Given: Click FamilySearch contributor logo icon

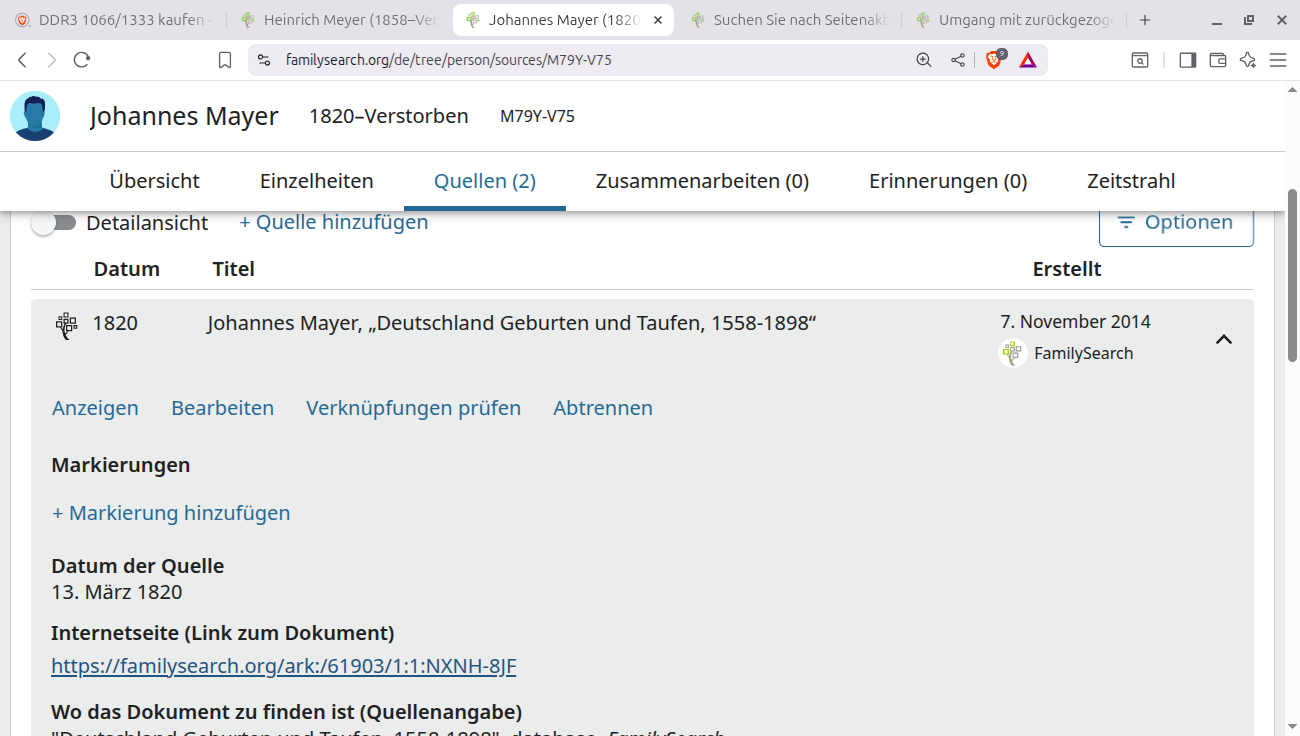Looking at the screenshot, I should 1013,353.
